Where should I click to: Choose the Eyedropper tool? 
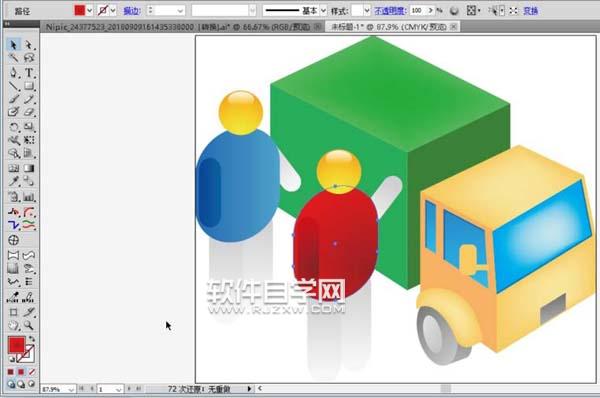click(x=13, y=181)
